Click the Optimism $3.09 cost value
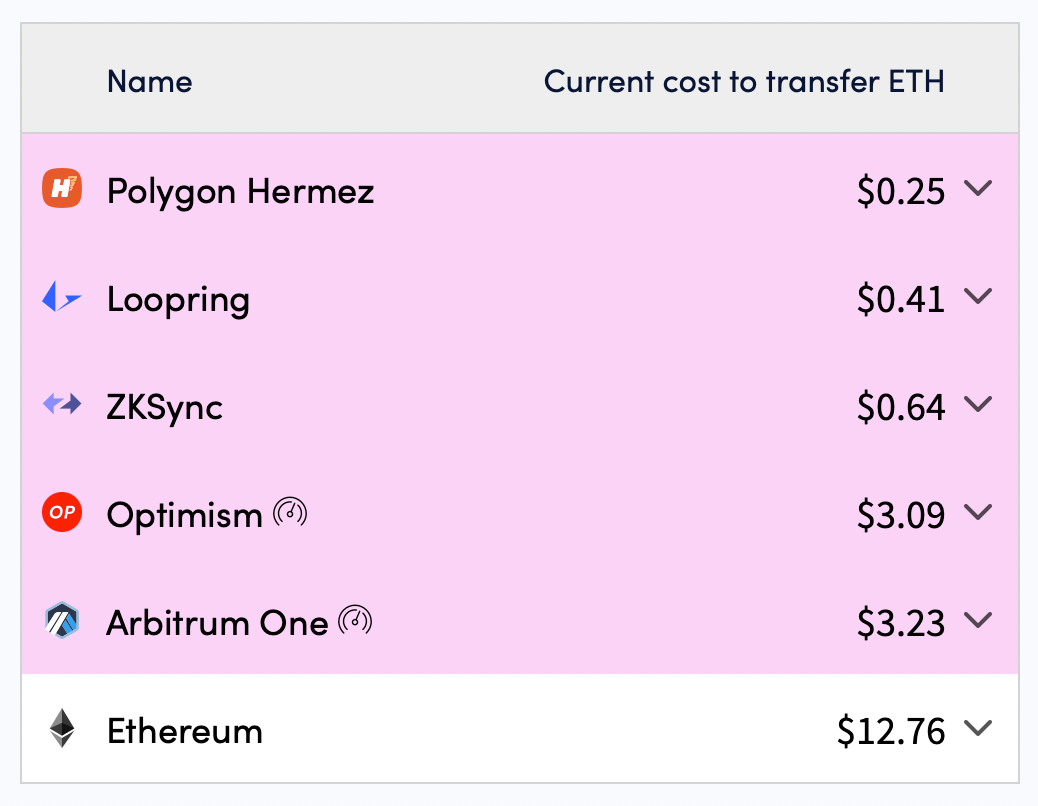 click(x=900, y=515)
